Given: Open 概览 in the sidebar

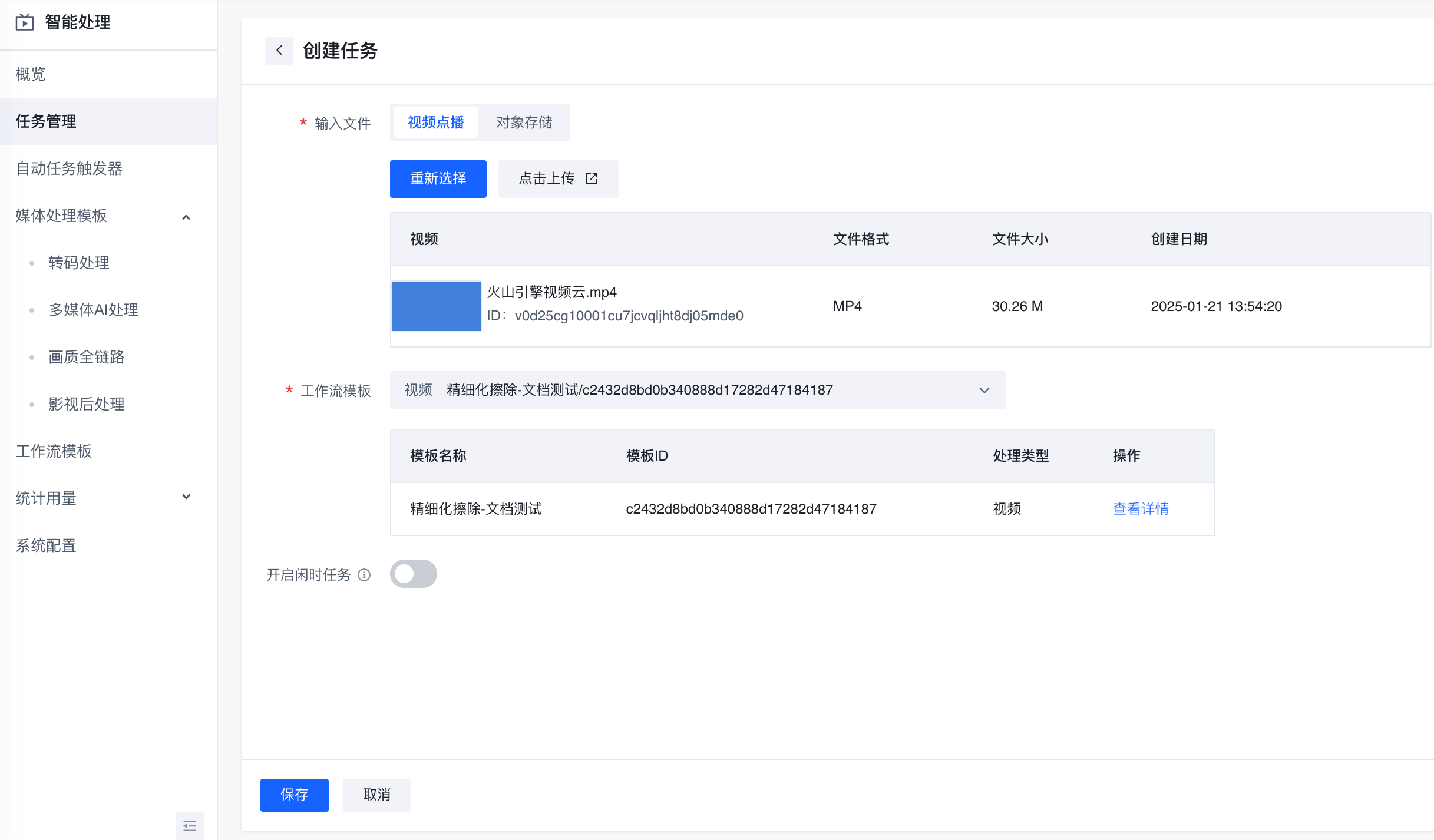Looking at the screenshot, I should coord(108,74).
